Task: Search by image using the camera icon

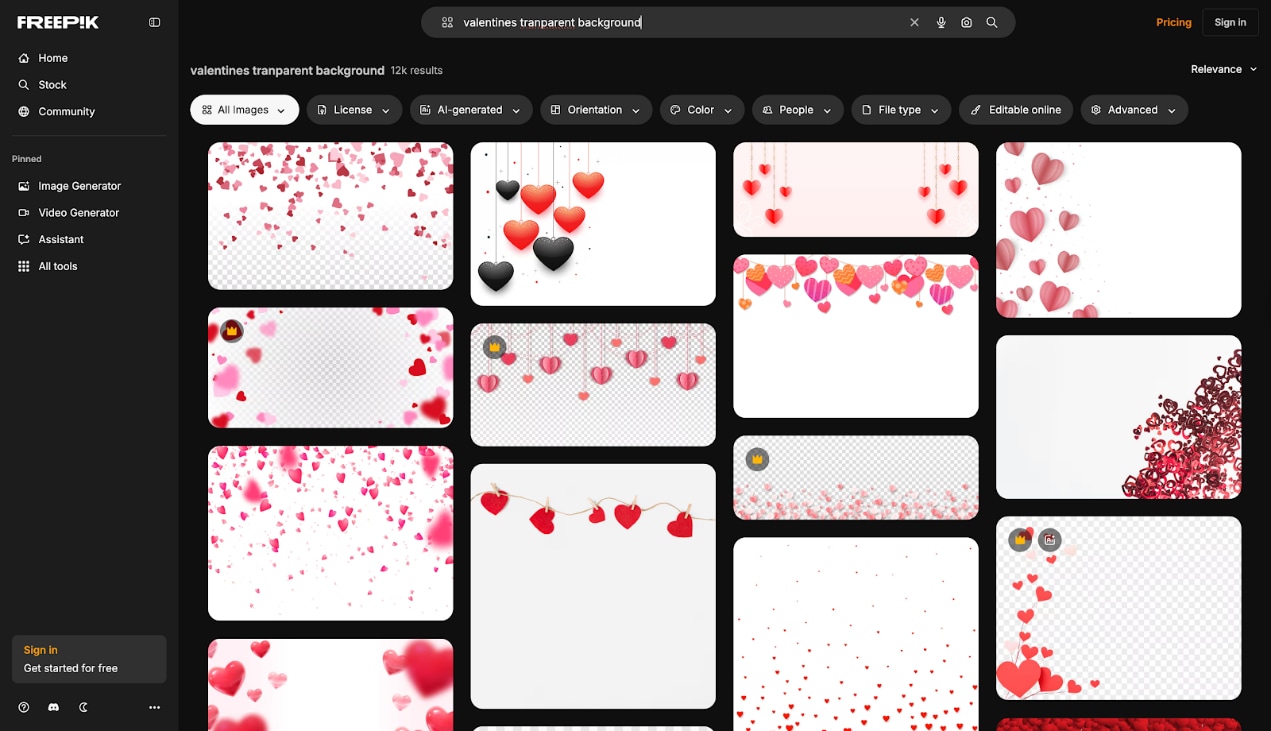Action: click(966, 21)
